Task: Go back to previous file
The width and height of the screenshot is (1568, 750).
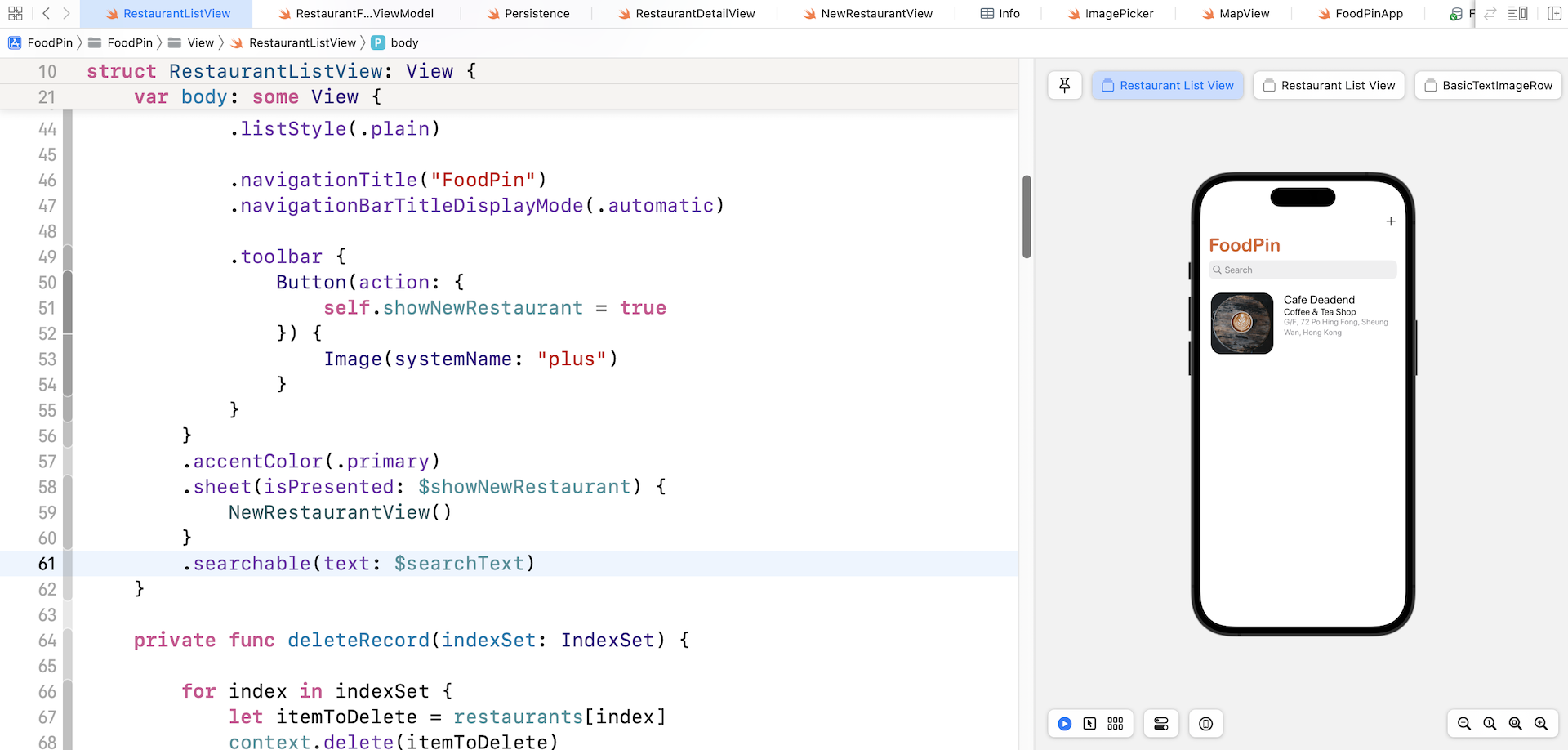Action: click(x=46, y=13)
